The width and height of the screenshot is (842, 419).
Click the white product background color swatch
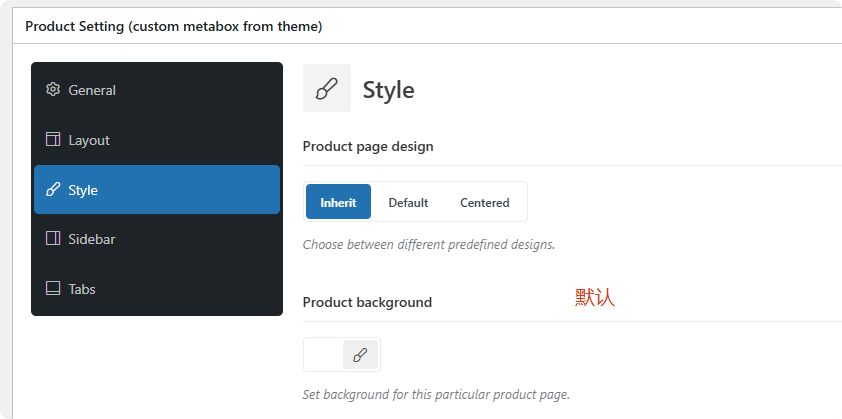coord(324,355)
